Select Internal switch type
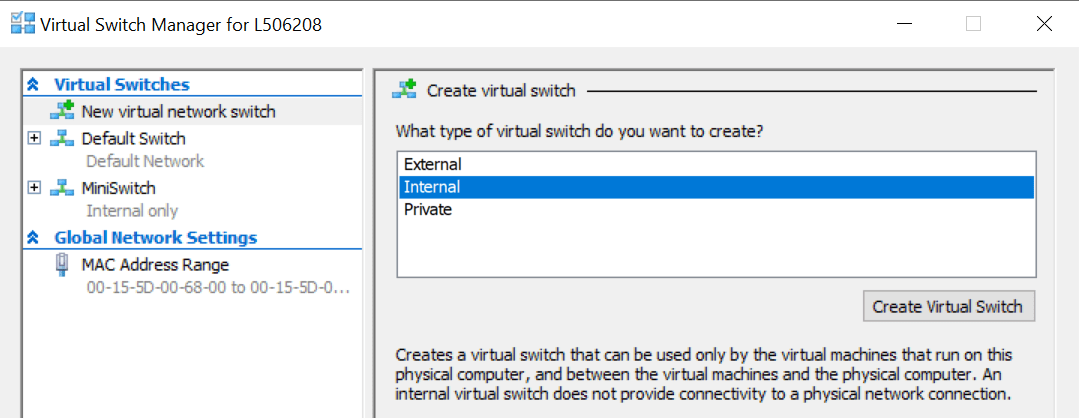1079x418 pixels. 432,187
